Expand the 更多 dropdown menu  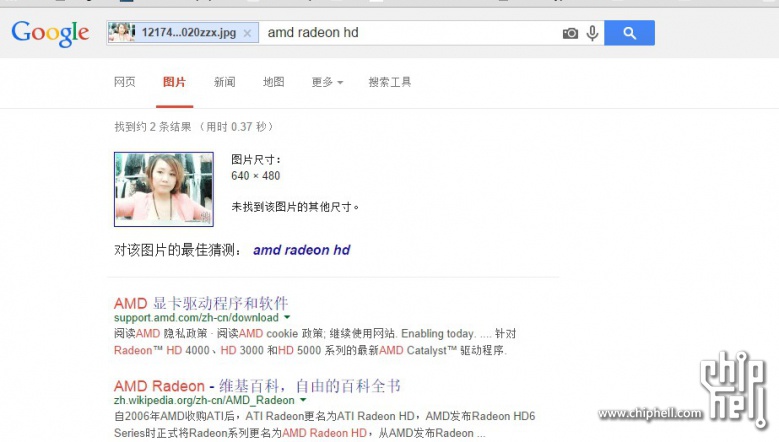click(x=327, y=82)
